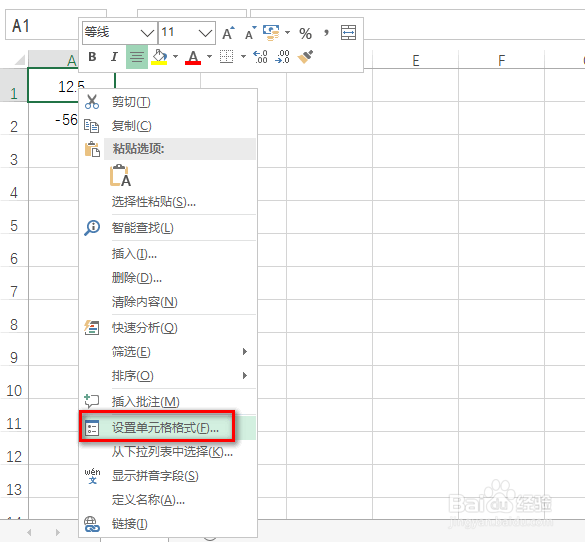
Task: Apply red font color
Action: coord(193,57)
